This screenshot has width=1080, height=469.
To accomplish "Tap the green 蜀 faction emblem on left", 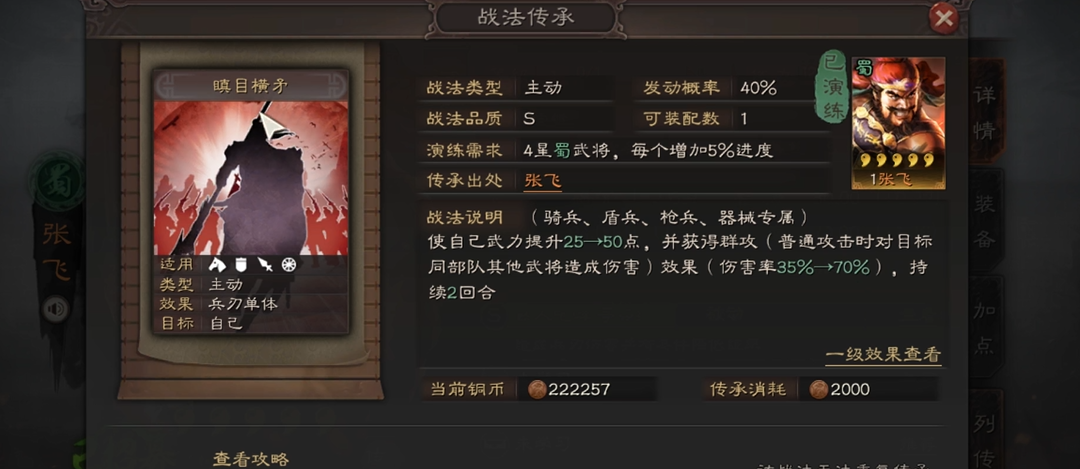I will [x=56, y=182].
